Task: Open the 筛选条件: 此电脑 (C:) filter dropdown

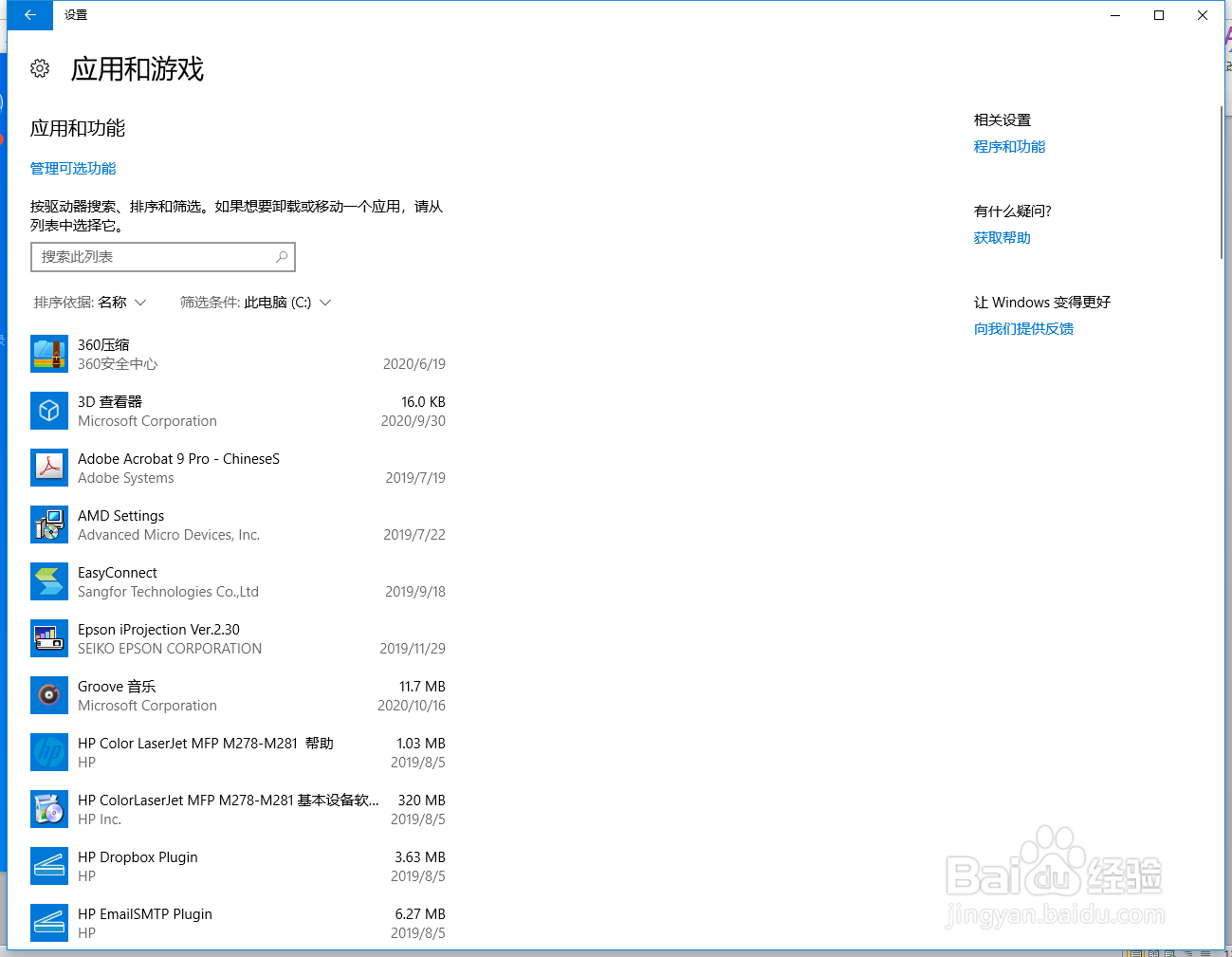Action: point(256,303)
